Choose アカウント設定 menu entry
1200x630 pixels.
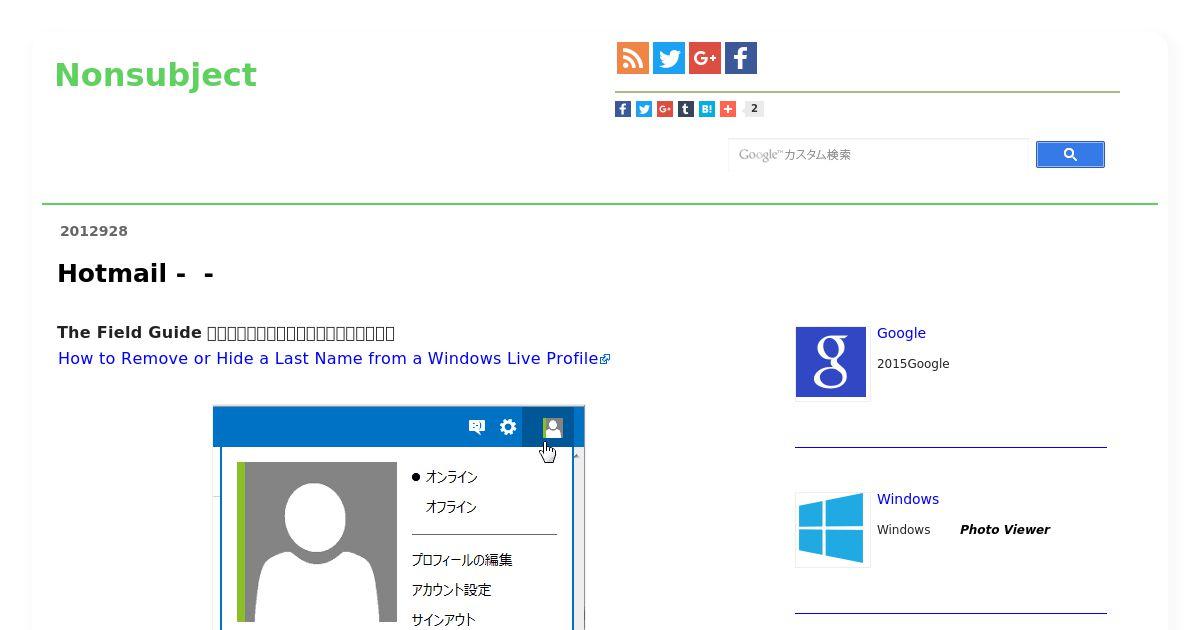pos(451,590)
